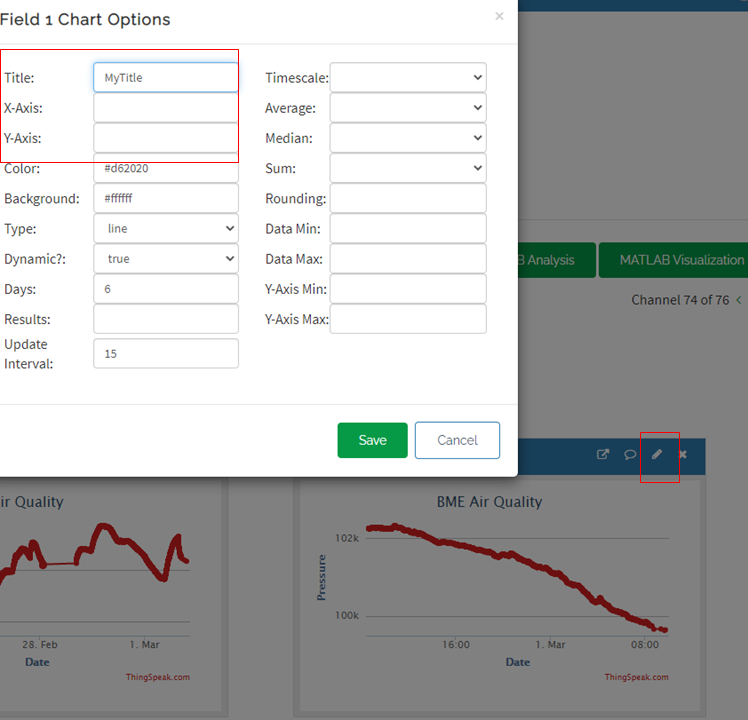Open ThingSpeak.com link under Pressure chart
Viewport: 748px width, 720px height.
636,677
